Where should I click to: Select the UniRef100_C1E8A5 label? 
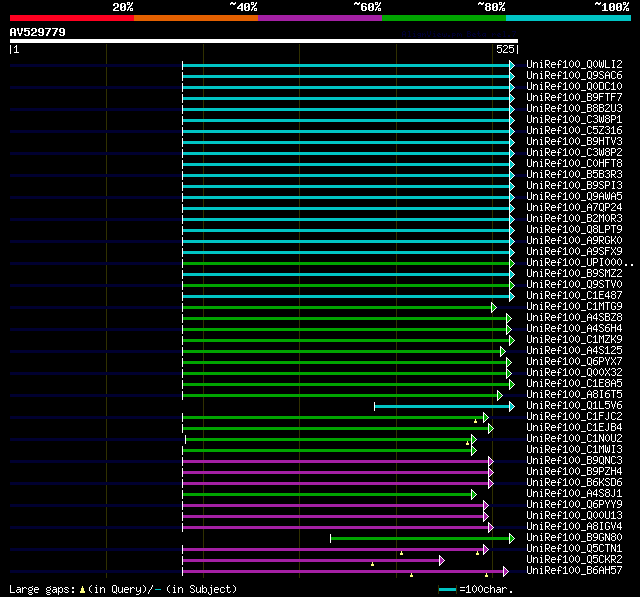(x=574, y=384)
